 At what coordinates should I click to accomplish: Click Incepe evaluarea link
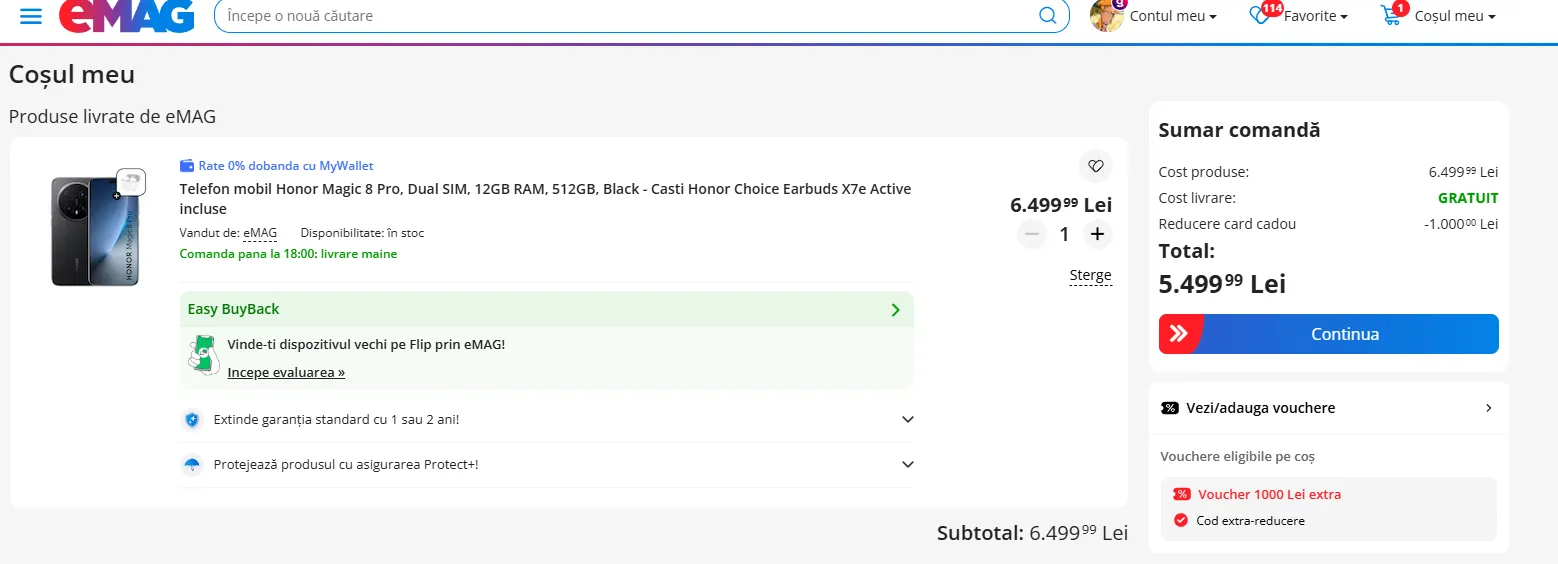[x=286, y=372]
